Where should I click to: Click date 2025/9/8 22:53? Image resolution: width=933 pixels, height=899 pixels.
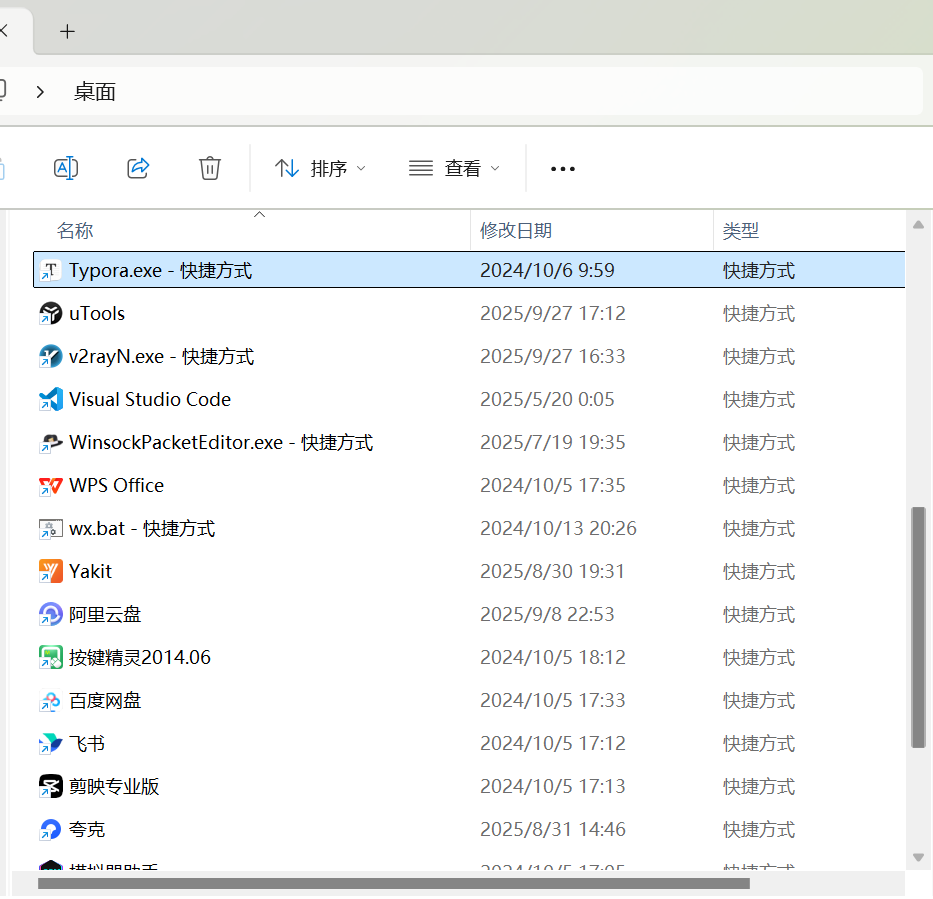point(547,615)
